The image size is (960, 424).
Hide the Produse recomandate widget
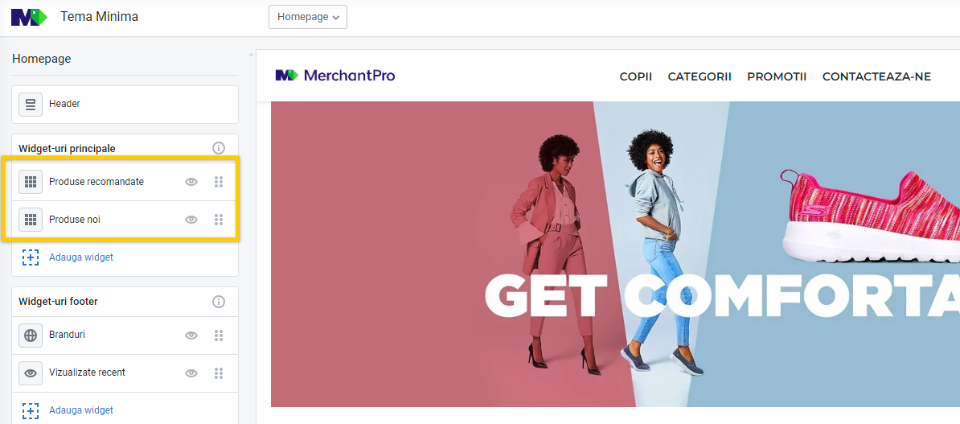coord(192,182)
